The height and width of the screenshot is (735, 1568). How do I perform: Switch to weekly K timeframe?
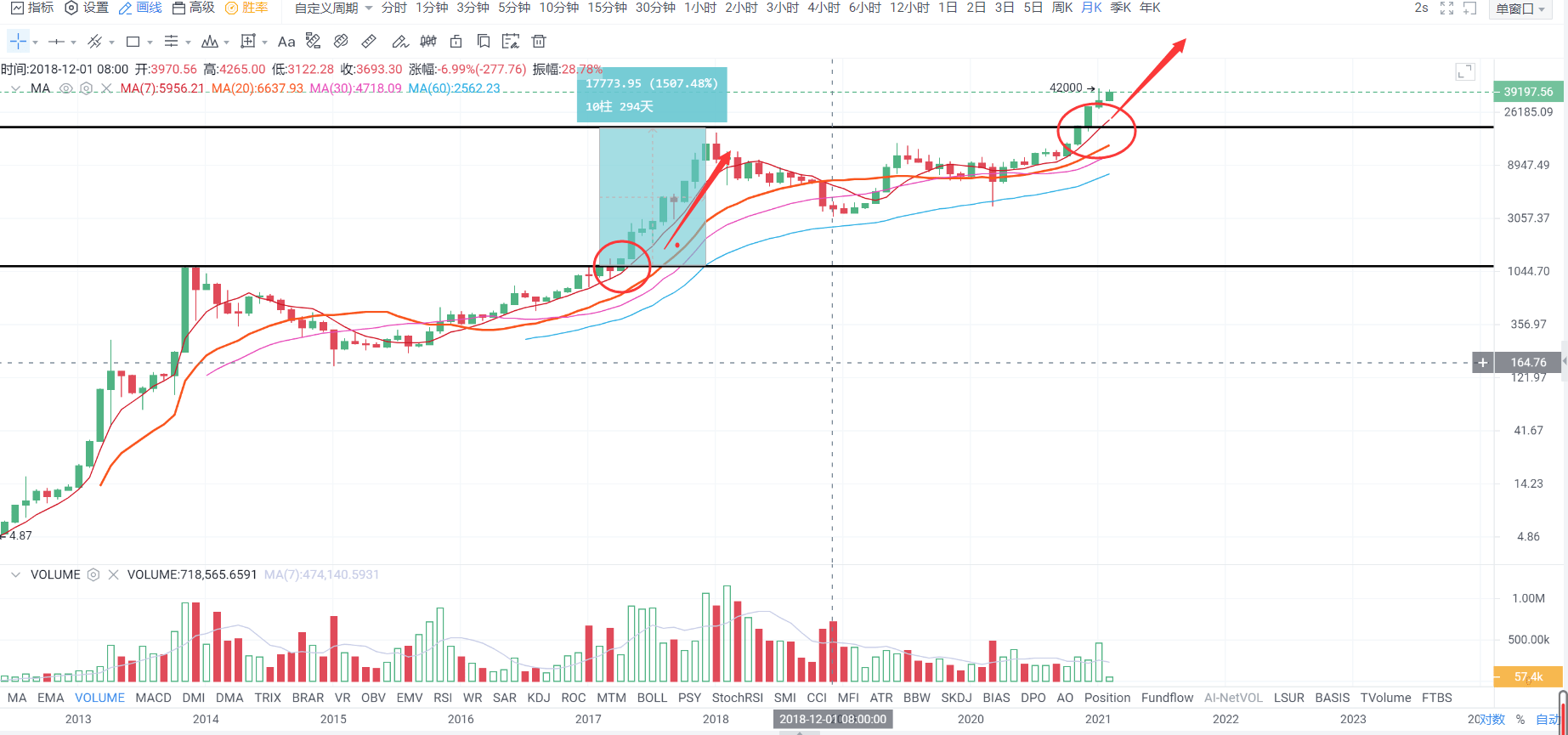[x=1062, y=8]
